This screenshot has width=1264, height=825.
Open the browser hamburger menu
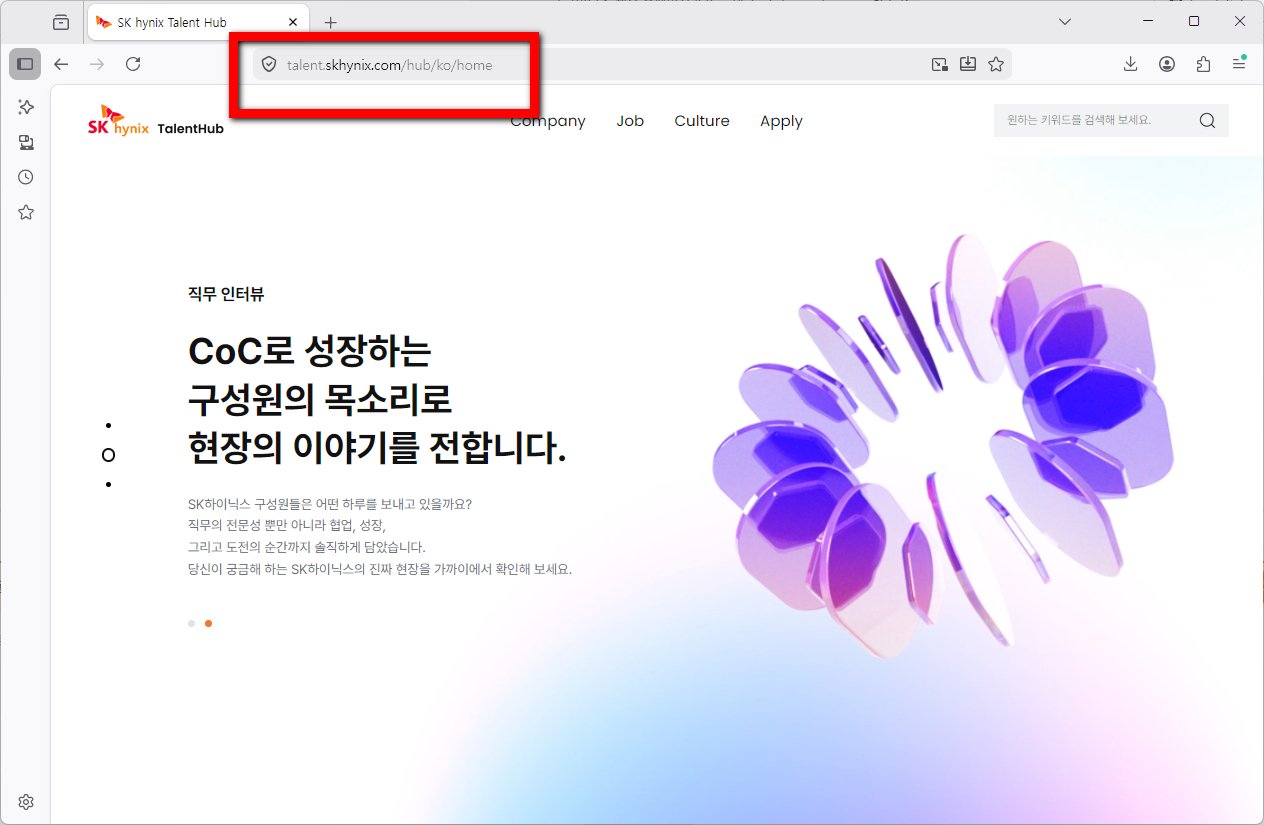point(1239,64)
